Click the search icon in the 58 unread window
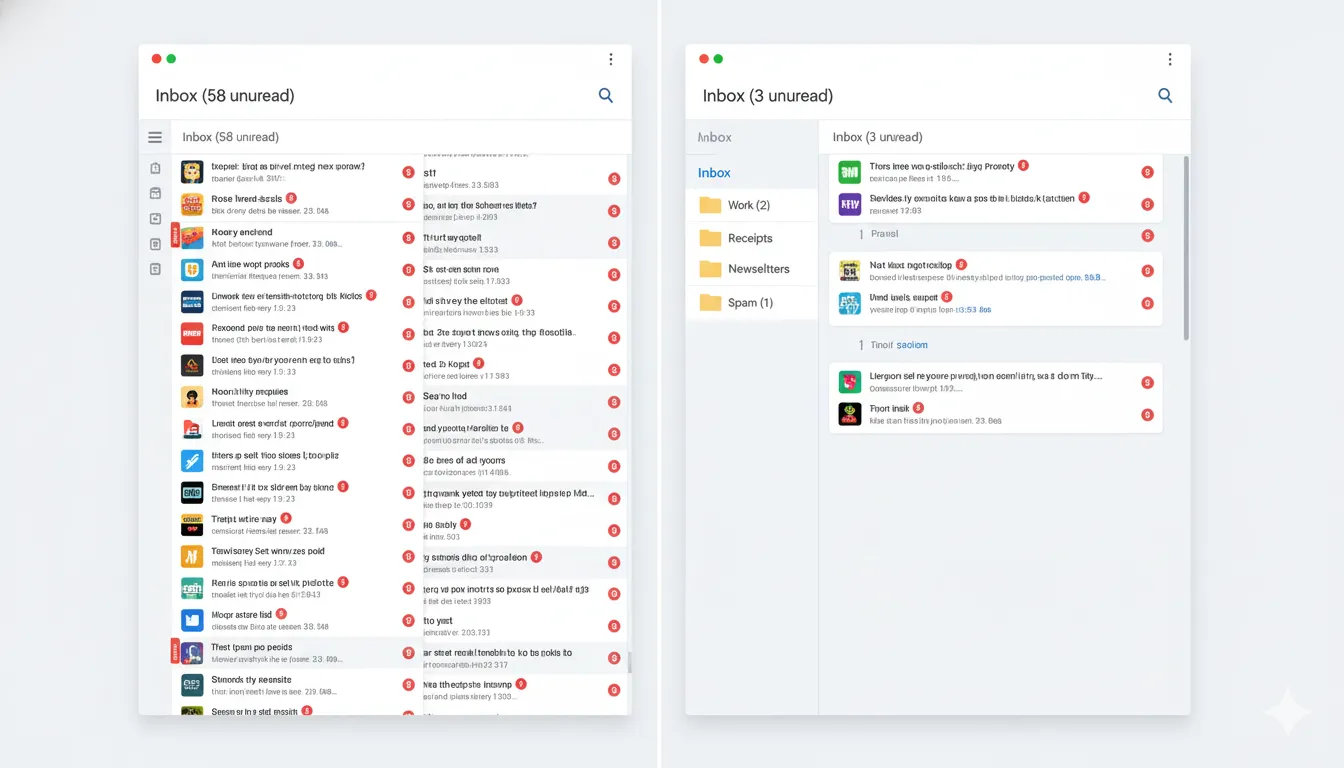 (x=606, y=95)
